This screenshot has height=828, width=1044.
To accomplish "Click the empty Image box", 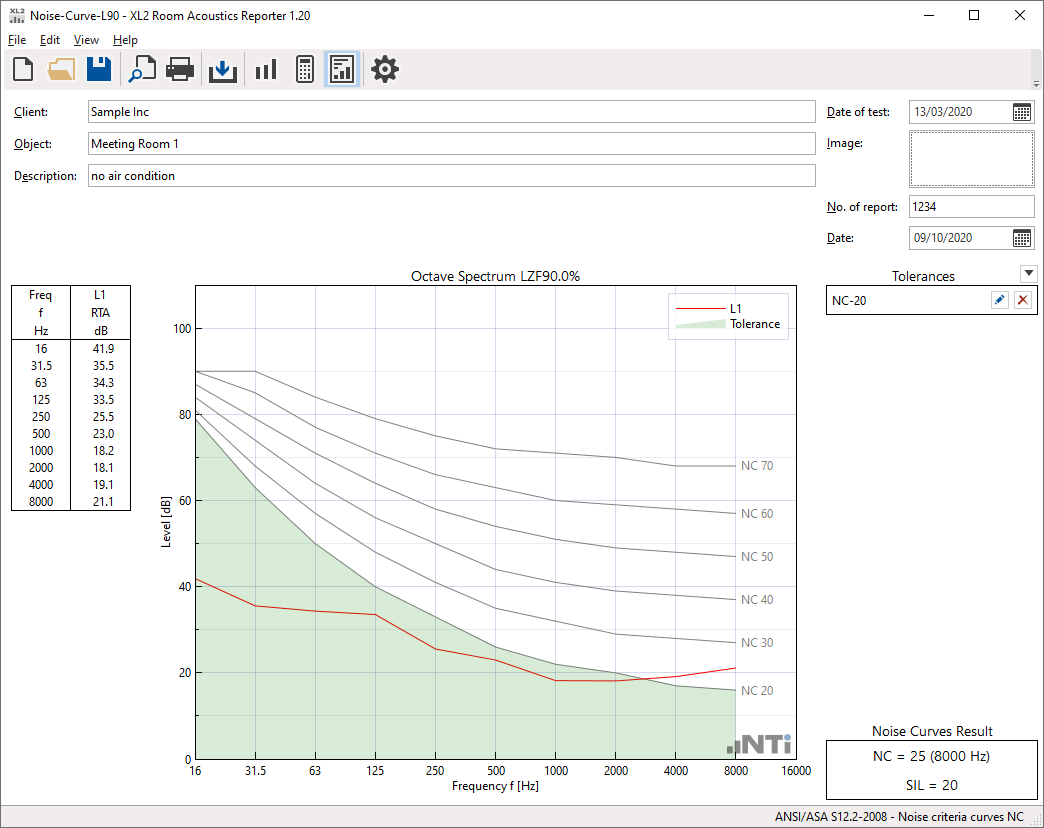I will 971,159.
